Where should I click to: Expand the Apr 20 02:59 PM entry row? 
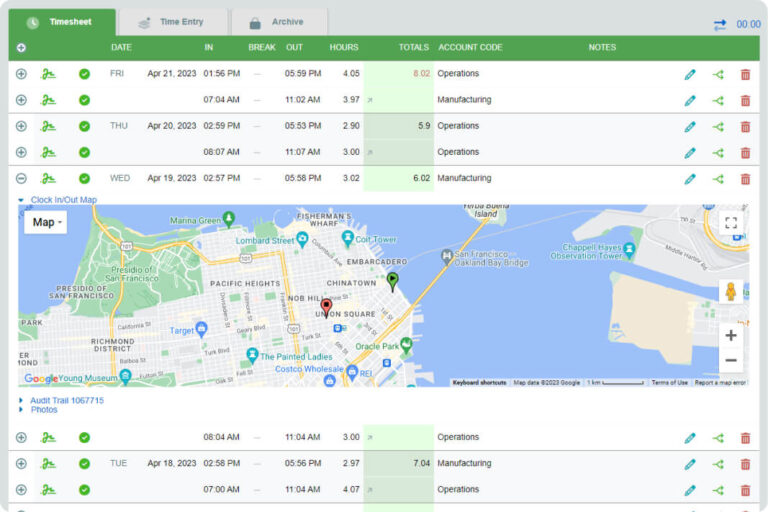tap(21, 126)
